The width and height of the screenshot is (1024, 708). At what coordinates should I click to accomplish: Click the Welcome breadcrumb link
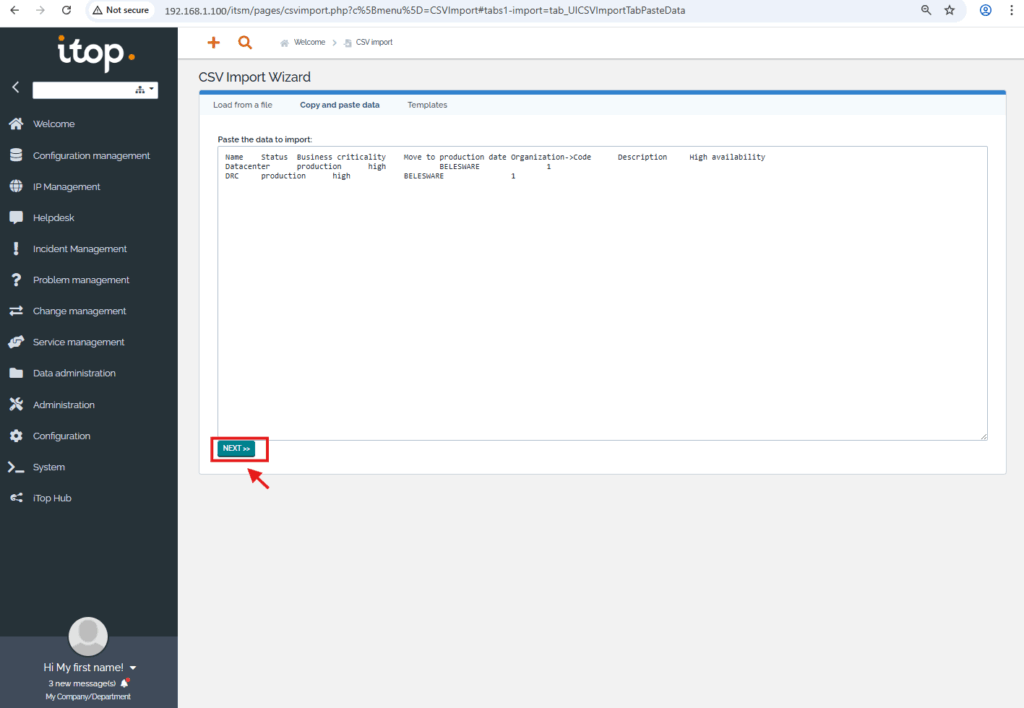click(x=309, y=43)
